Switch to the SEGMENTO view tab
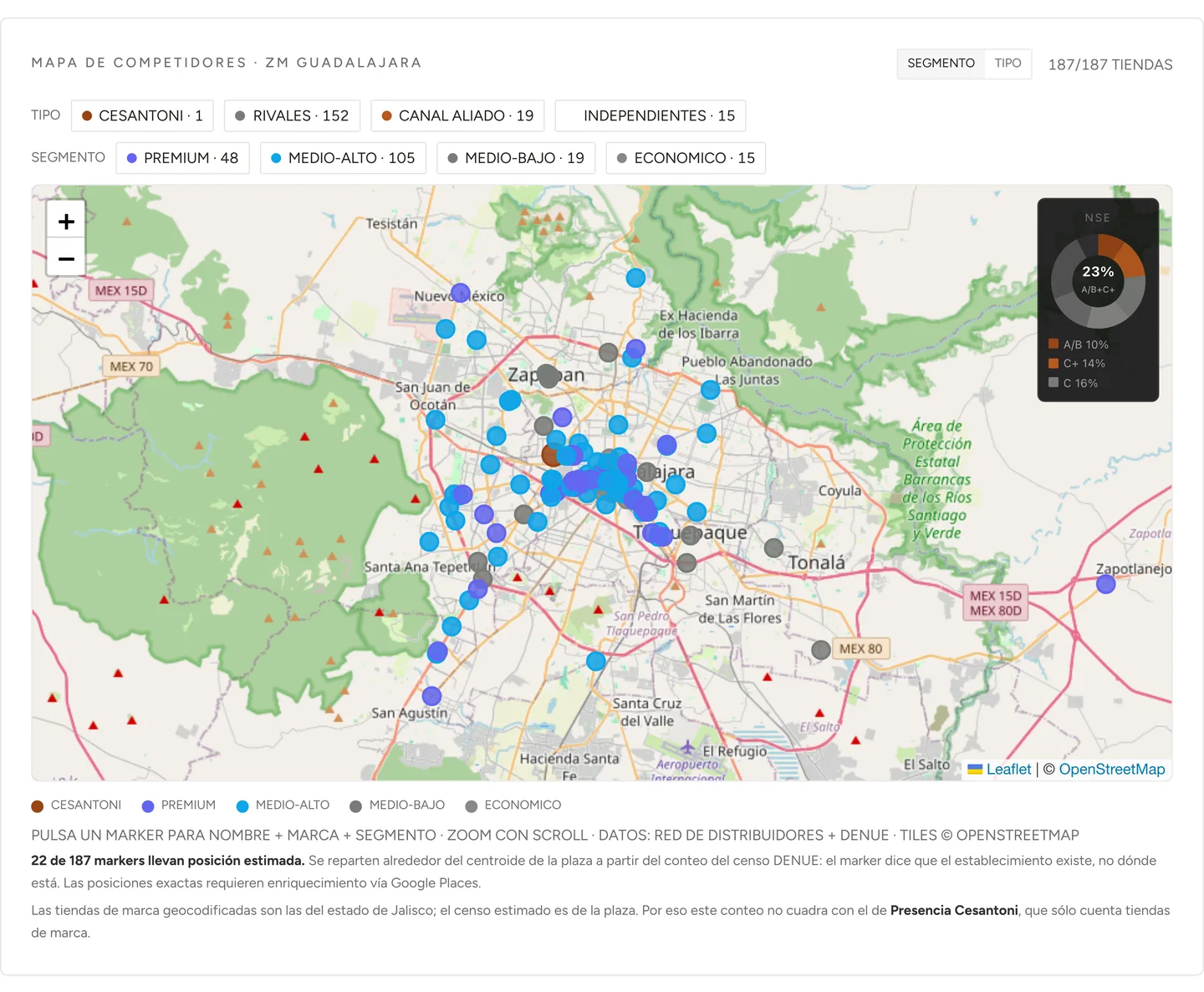The image size is (1204, 992). (941, 64)
